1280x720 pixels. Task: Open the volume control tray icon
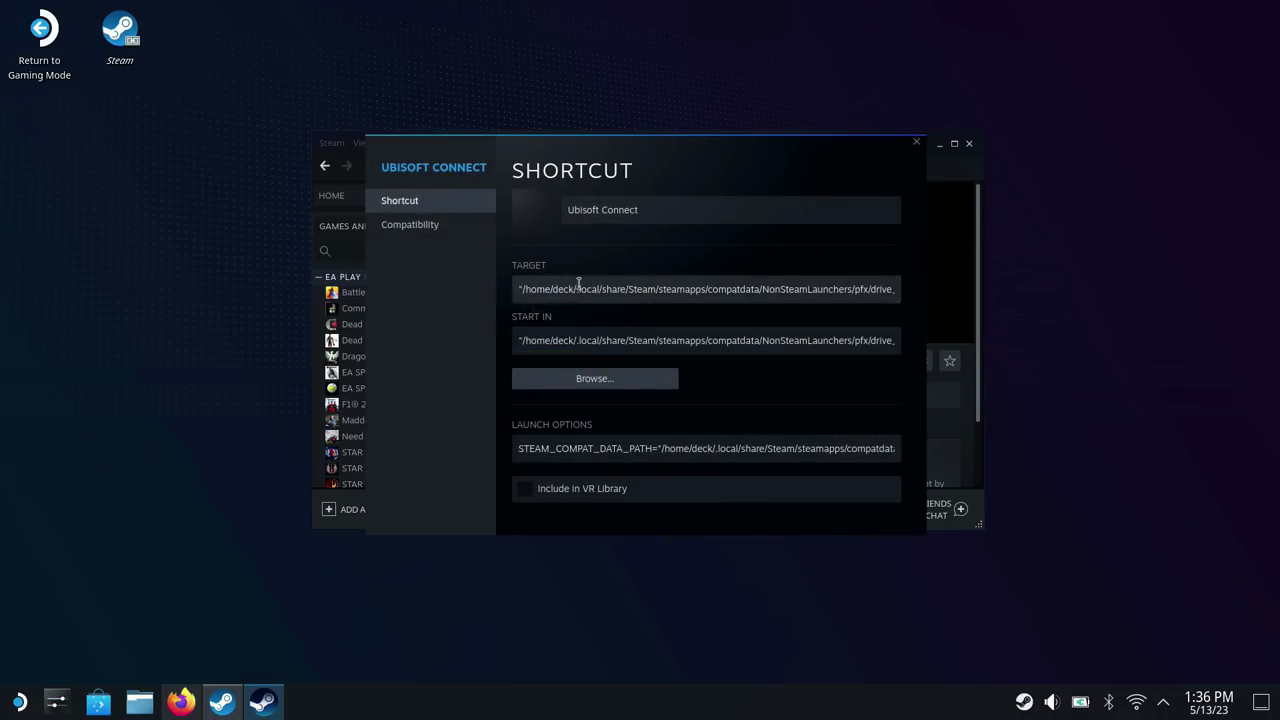point(1052,702)
